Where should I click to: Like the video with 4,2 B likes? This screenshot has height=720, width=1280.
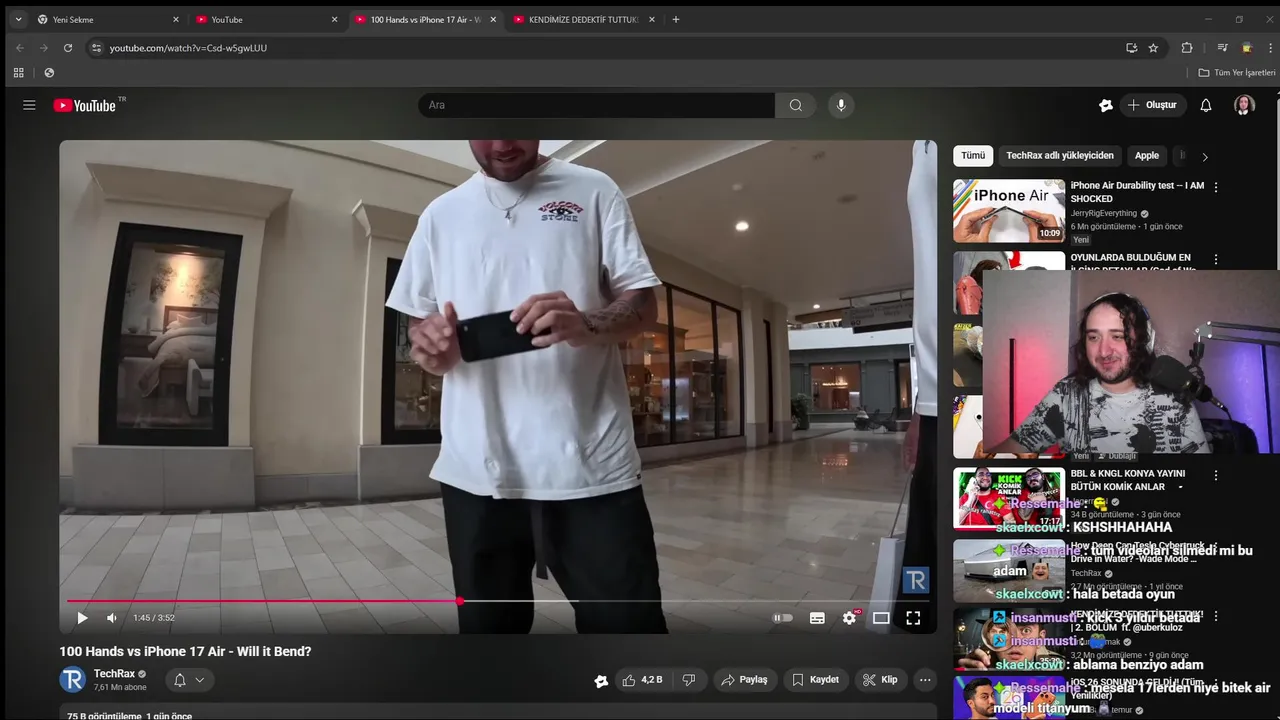(x=641, y=680)
